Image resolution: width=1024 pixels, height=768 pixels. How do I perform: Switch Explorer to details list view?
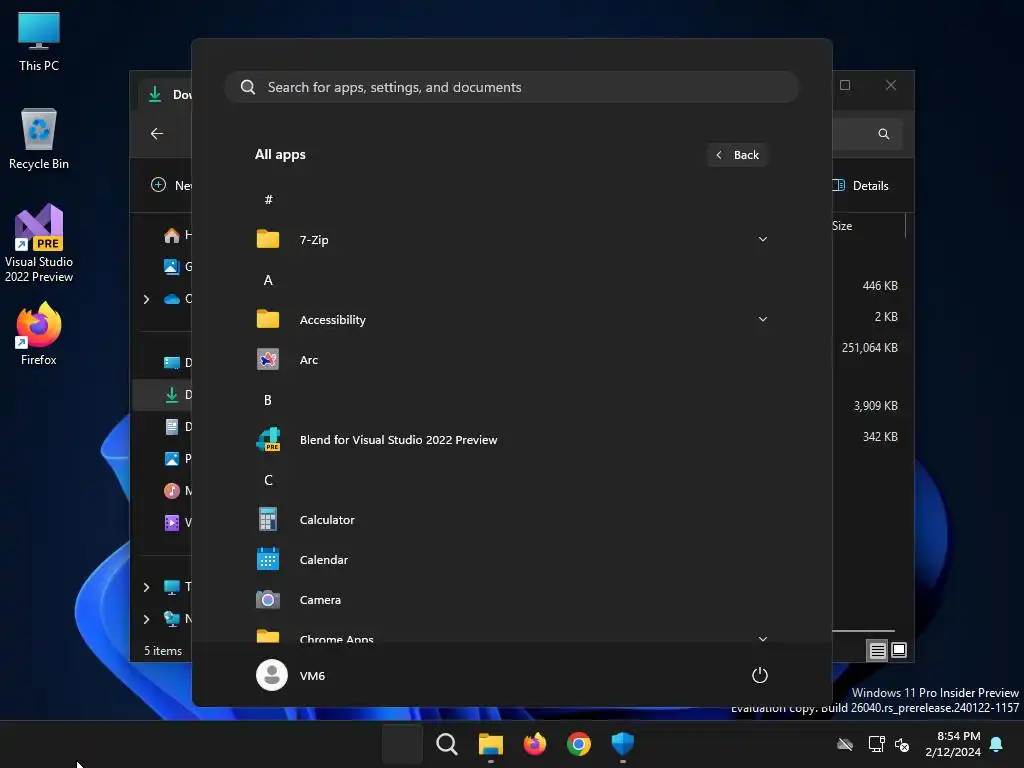point(877,650)
